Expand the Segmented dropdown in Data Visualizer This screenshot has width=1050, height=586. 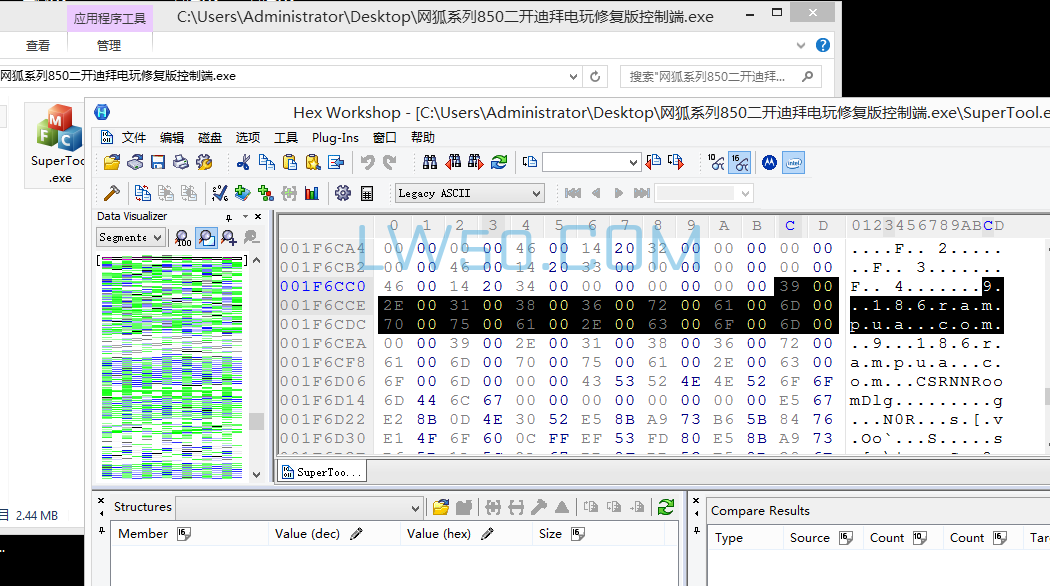[158, 237]
